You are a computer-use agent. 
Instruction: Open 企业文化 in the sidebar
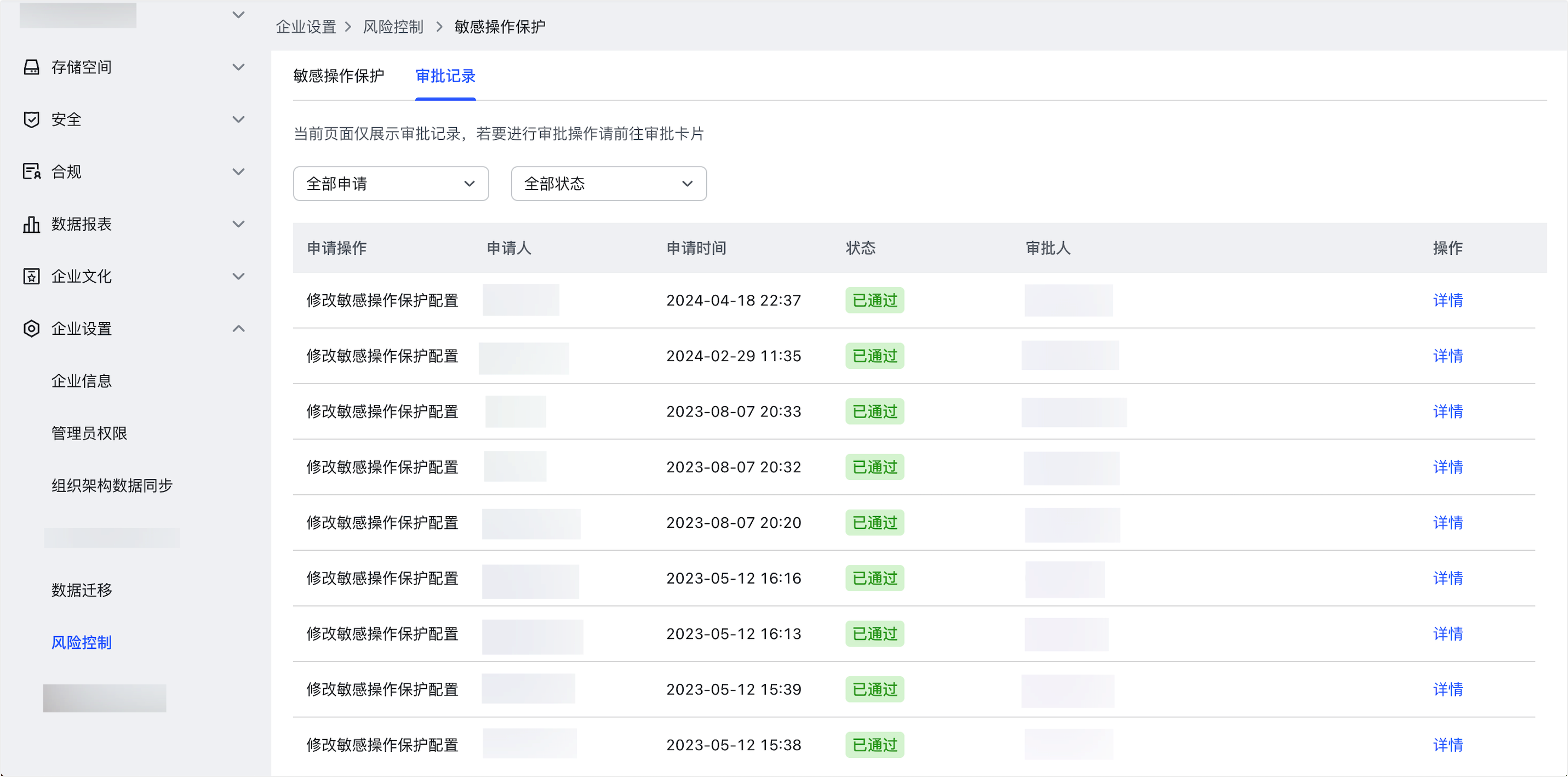(x=82, y=277)
